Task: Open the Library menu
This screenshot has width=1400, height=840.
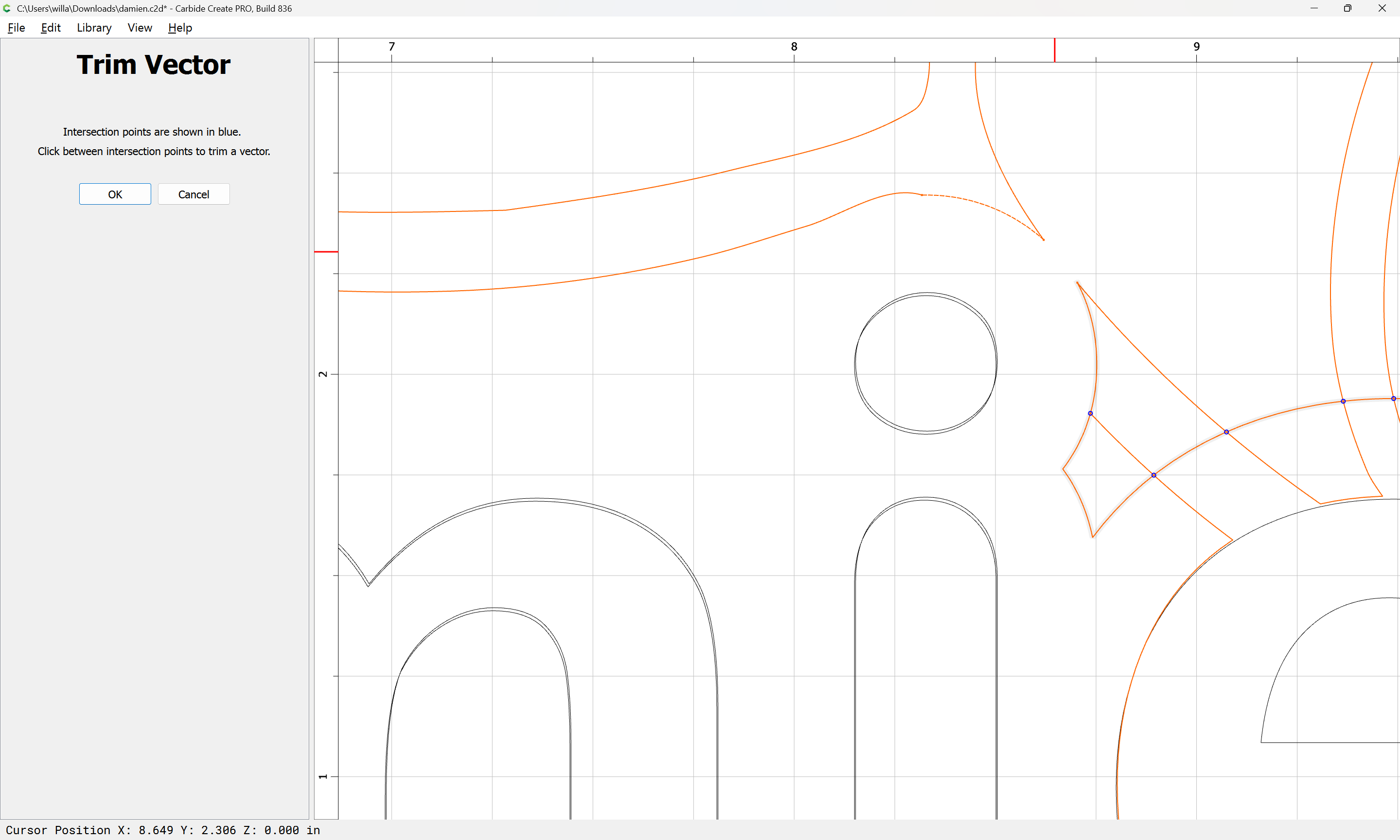Action: (x=94, y=28)
